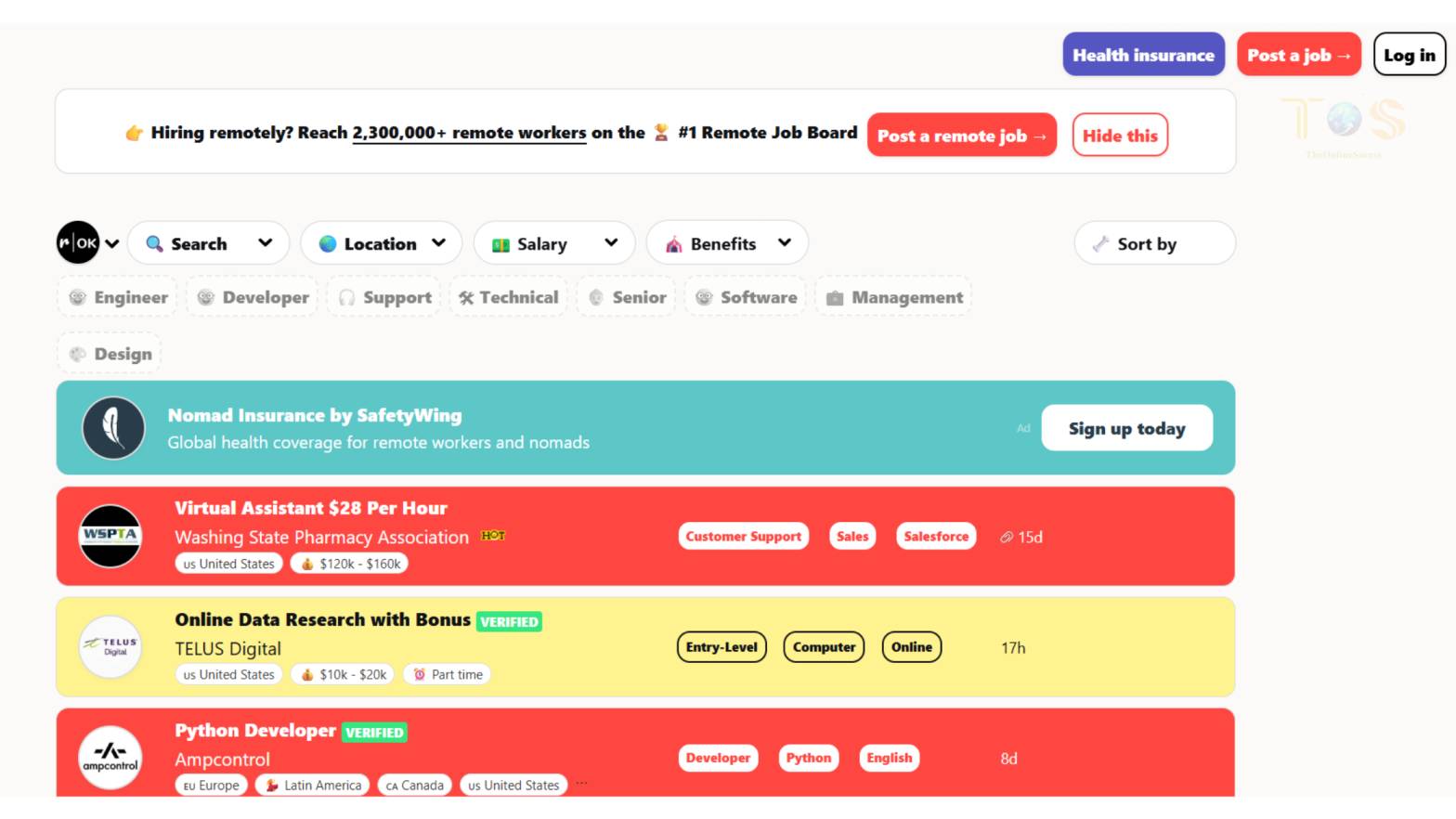Select the Management tag filter
The height and width of the screenshot is (819, 1456).
tap(894, 297)
